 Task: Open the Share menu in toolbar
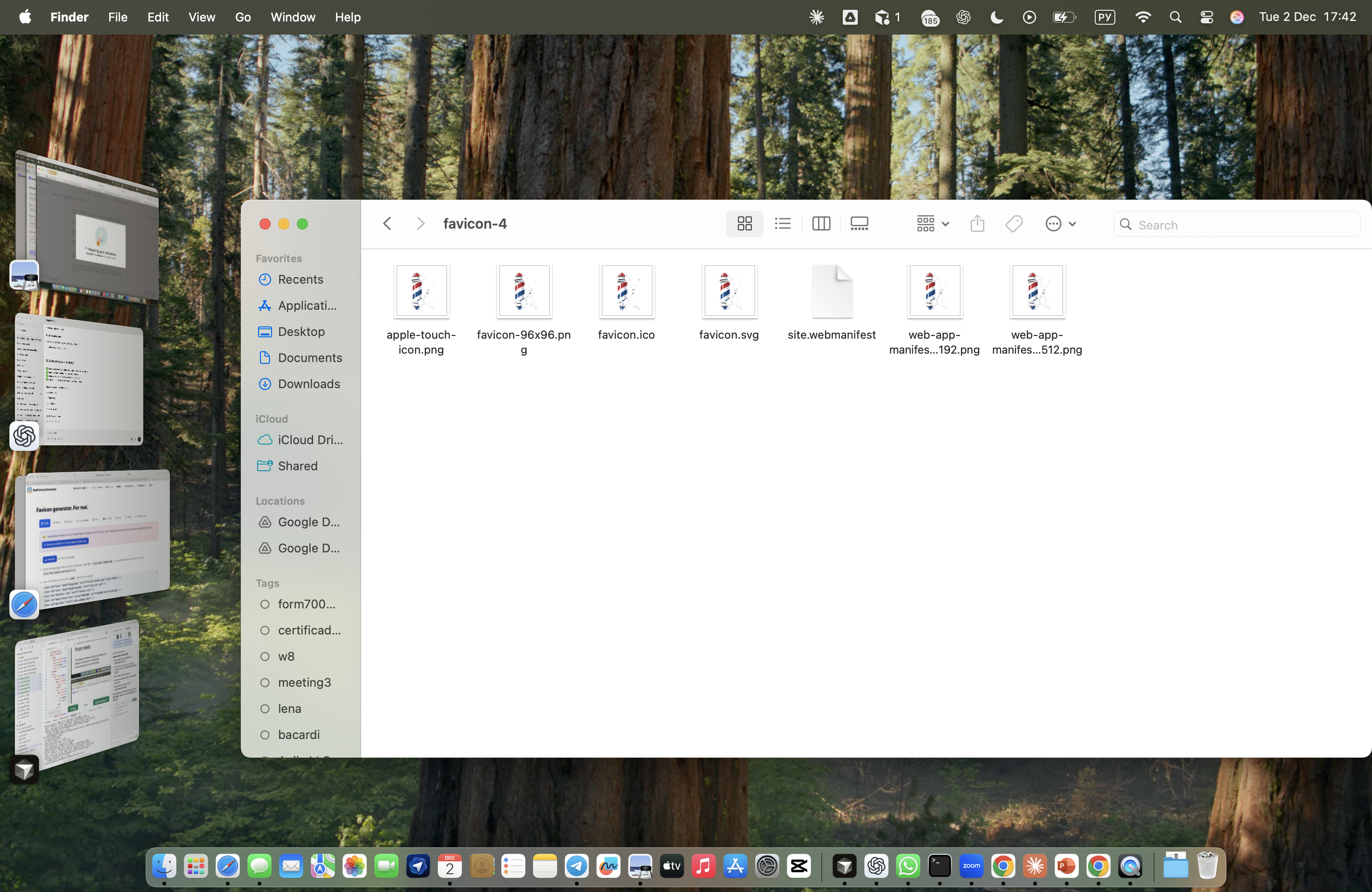(977, 223)
